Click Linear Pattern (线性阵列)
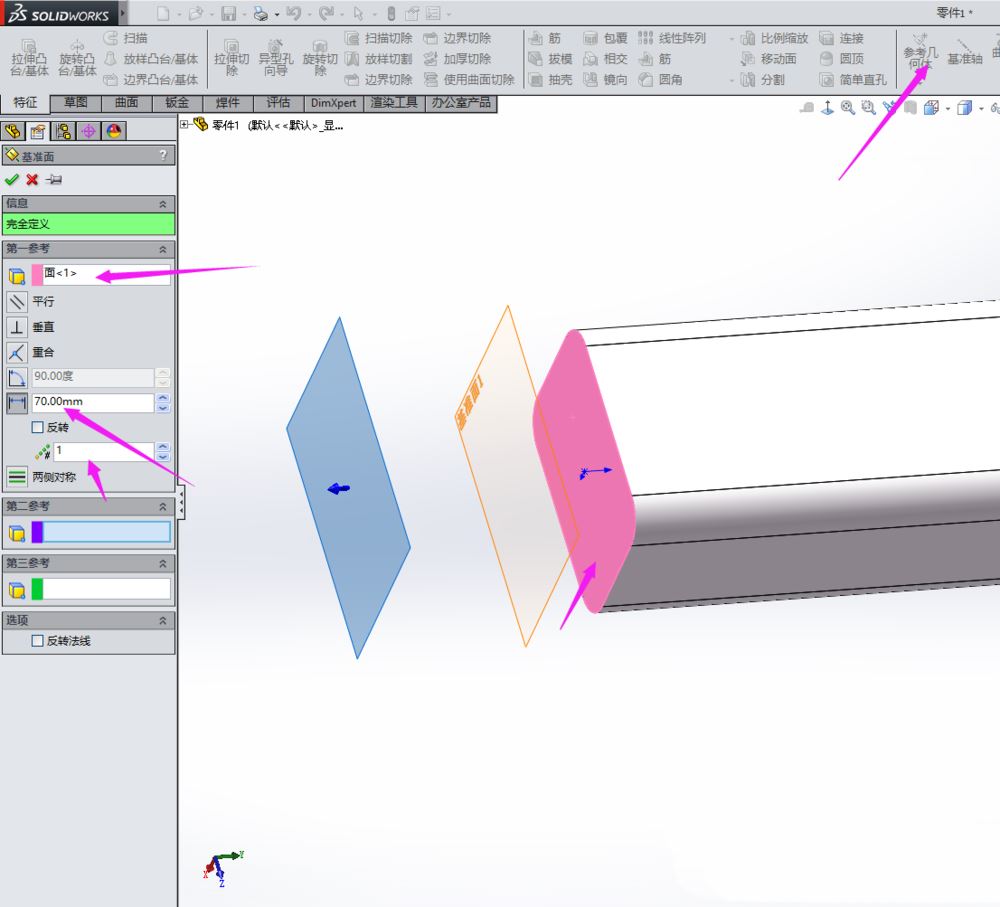Image resolution: width=1000 pixels, height=907 pixels. tap(672, 38)
